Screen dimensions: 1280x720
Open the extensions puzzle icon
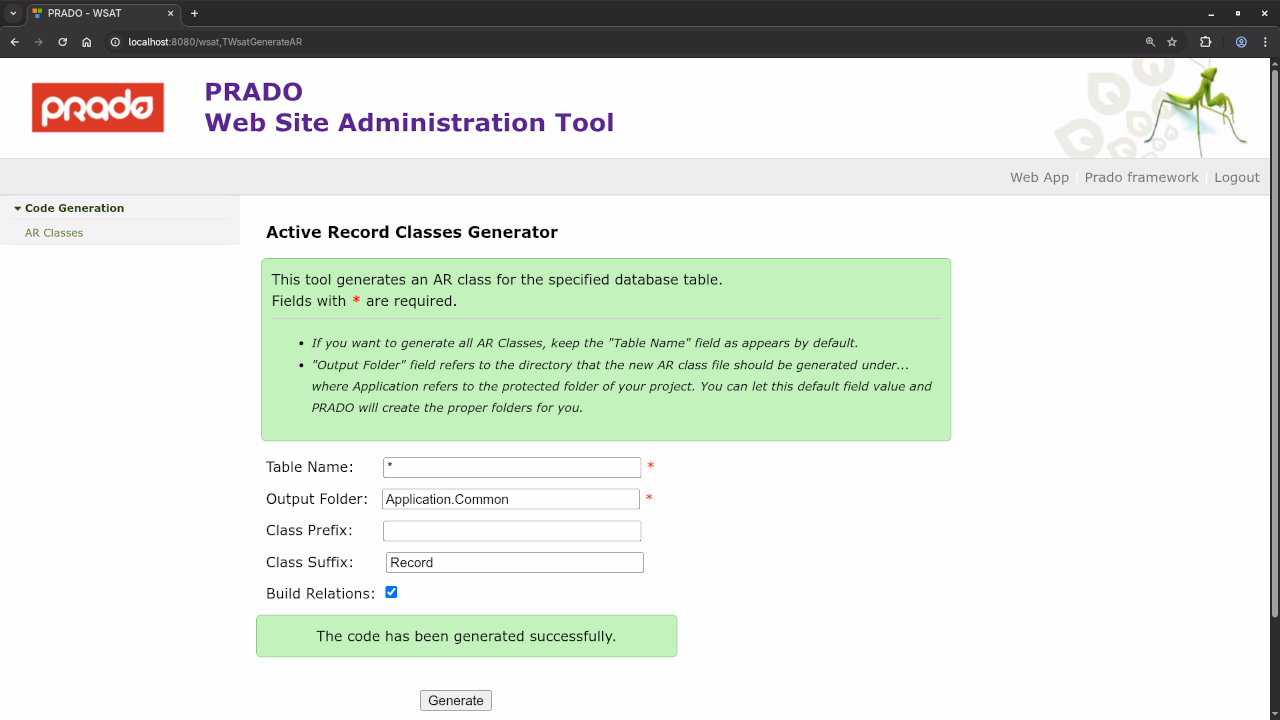click(x=1205, y=42)
